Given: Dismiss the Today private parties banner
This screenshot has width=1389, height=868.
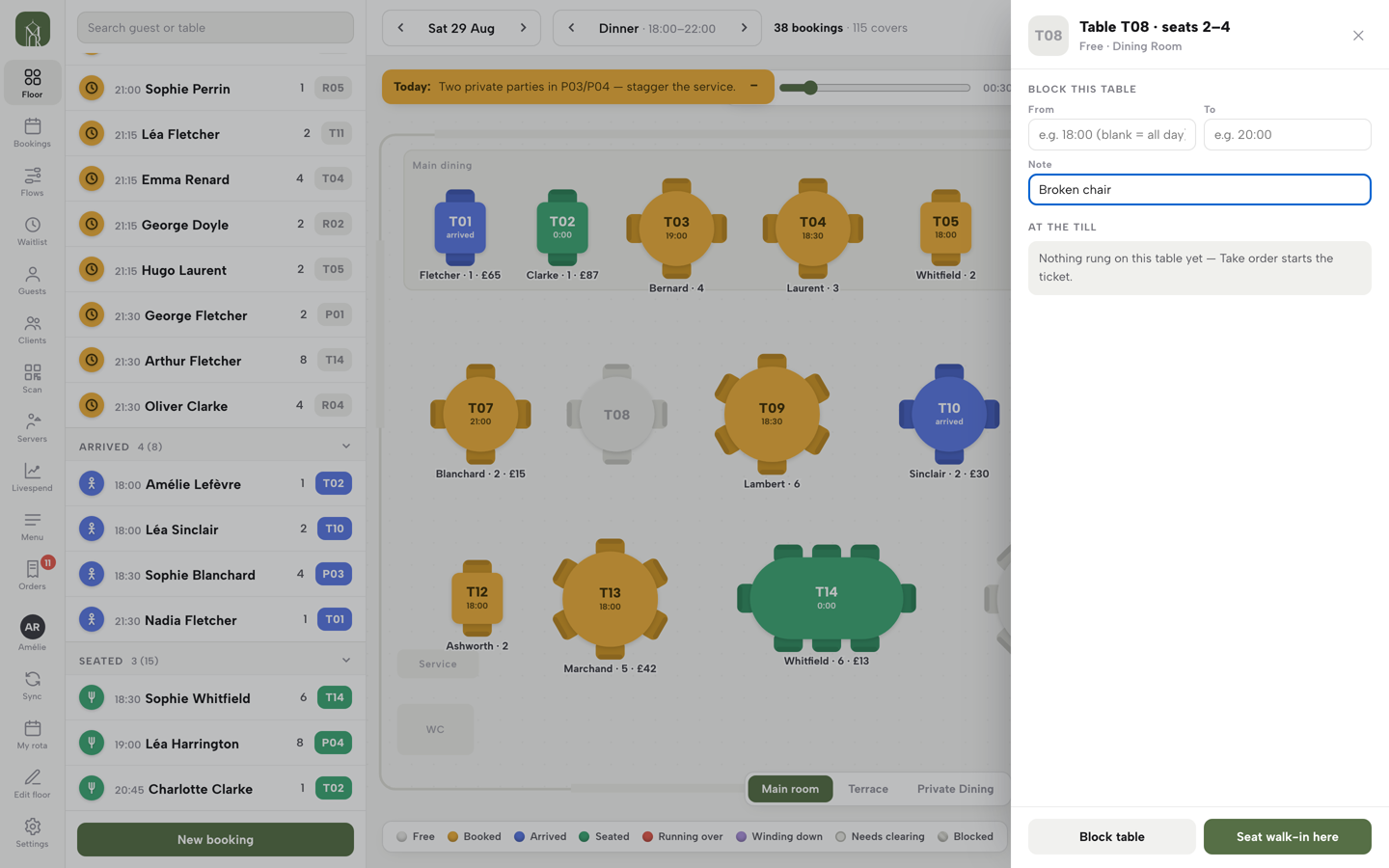Looking at the screenshot, I should [754, 86].
